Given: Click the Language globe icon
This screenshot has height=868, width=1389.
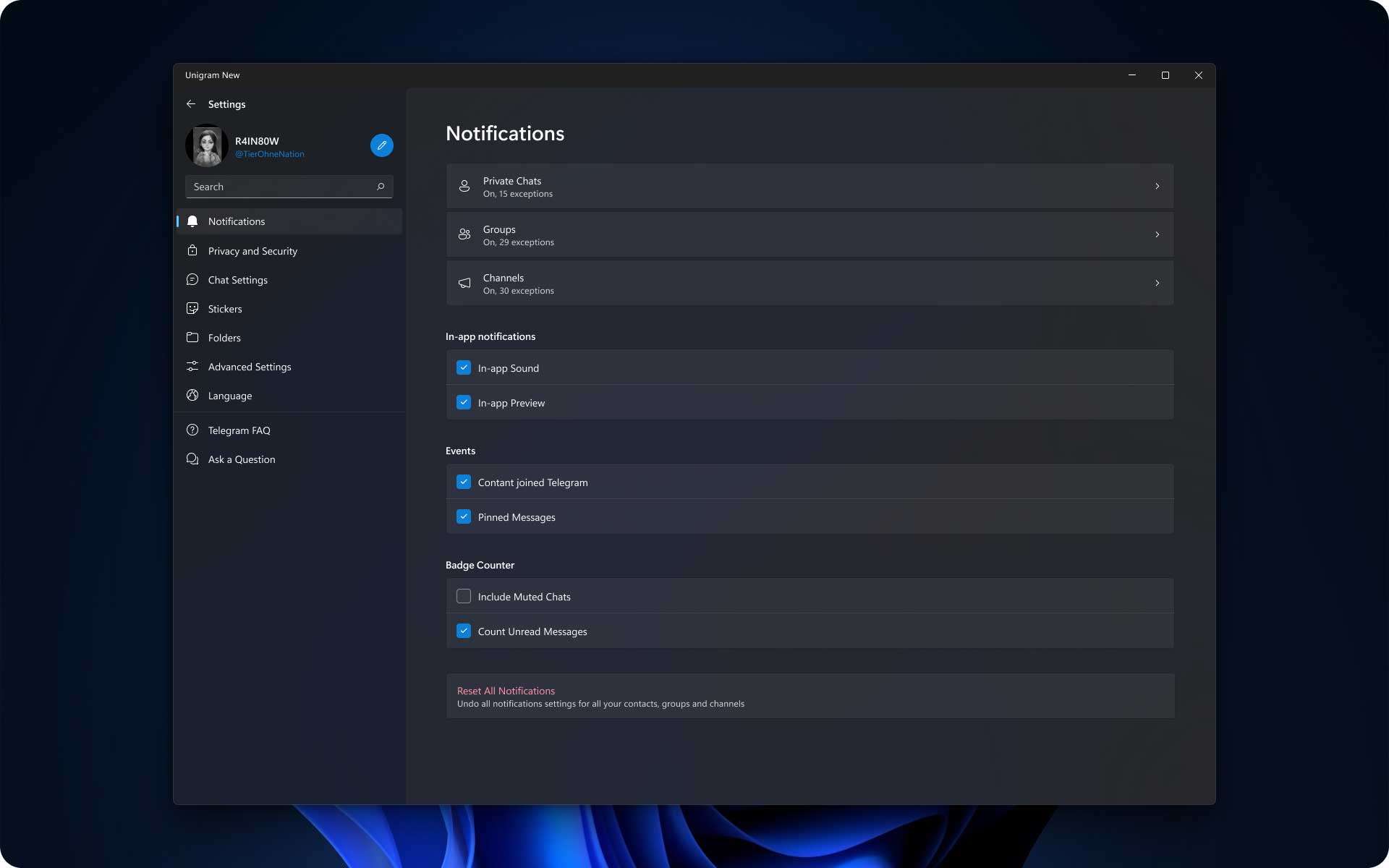Looking at the screenshot, I should (192, 395).
